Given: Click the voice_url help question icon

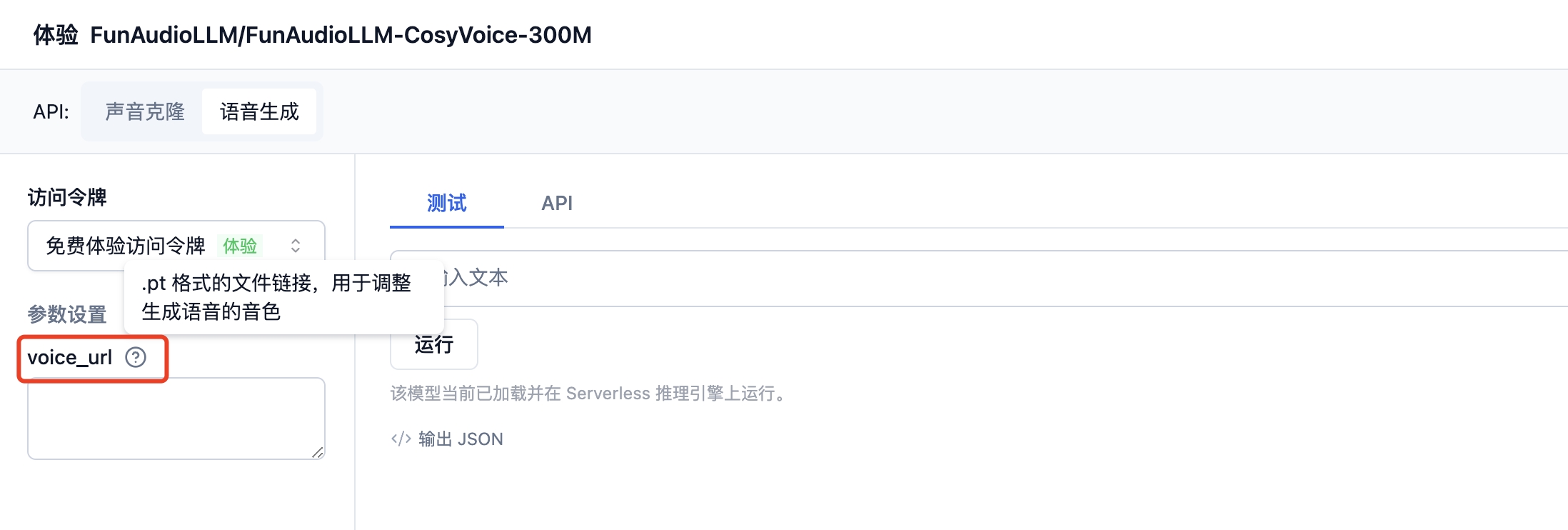Looking at the screenshot, I should (136, 357).
